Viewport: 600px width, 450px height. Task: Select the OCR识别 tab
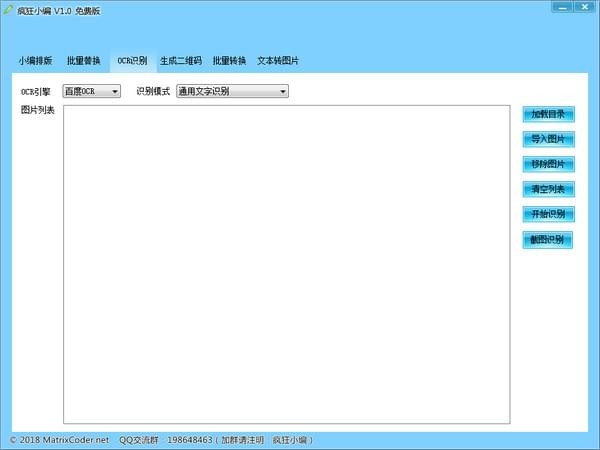(x=132, y=60)
